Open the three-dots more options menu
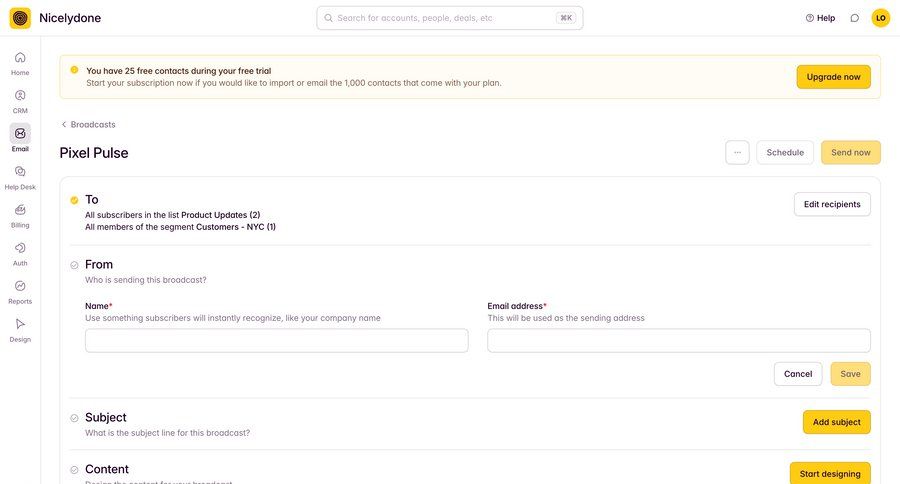The height and width of the screenshot is (484, 900). [x=737, y=153]
